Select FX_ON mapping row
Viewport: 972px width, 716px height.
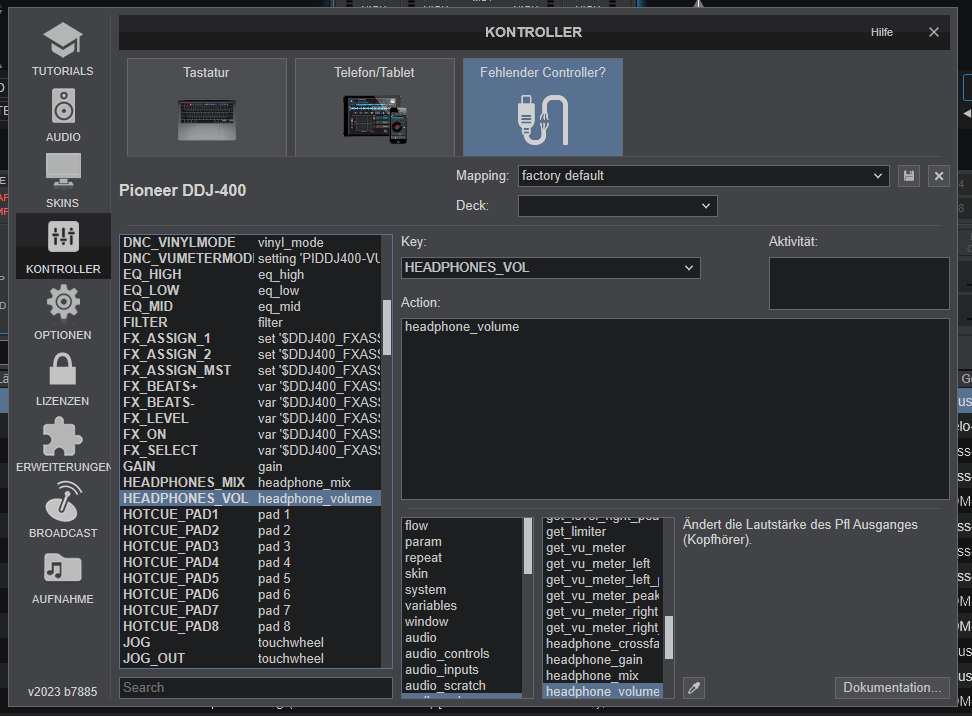pyautogui.click(x=250, y=435)
